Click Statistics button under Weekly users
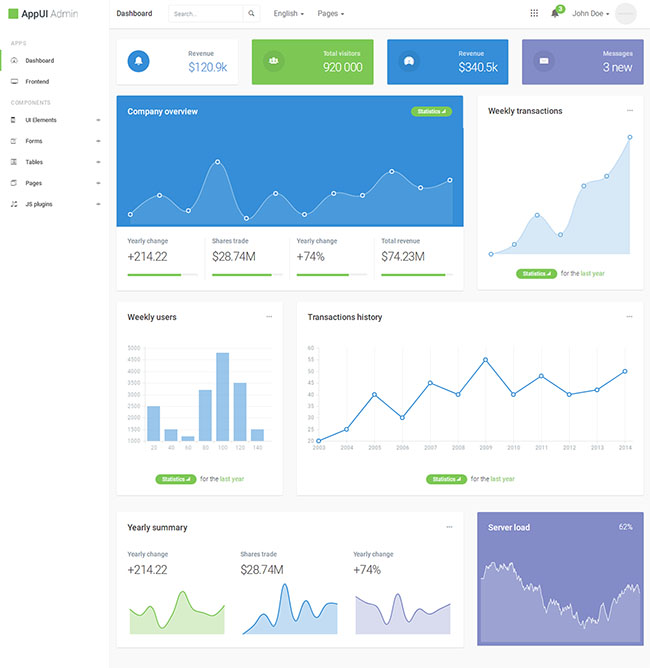Screen dimensions: 650x668 (175, 479)
